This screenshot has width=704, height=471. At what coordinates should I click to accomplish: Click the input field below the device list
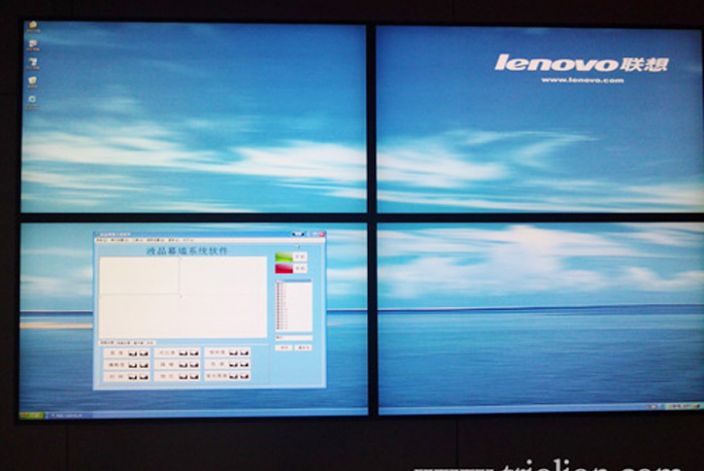(x=294, y=338)
